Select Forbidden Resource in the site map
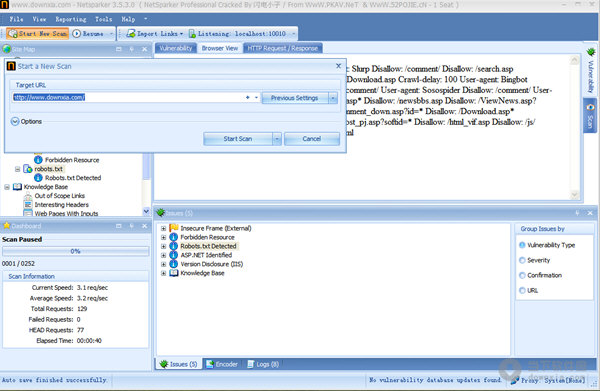The image size is (600, 391). (72, 160)
